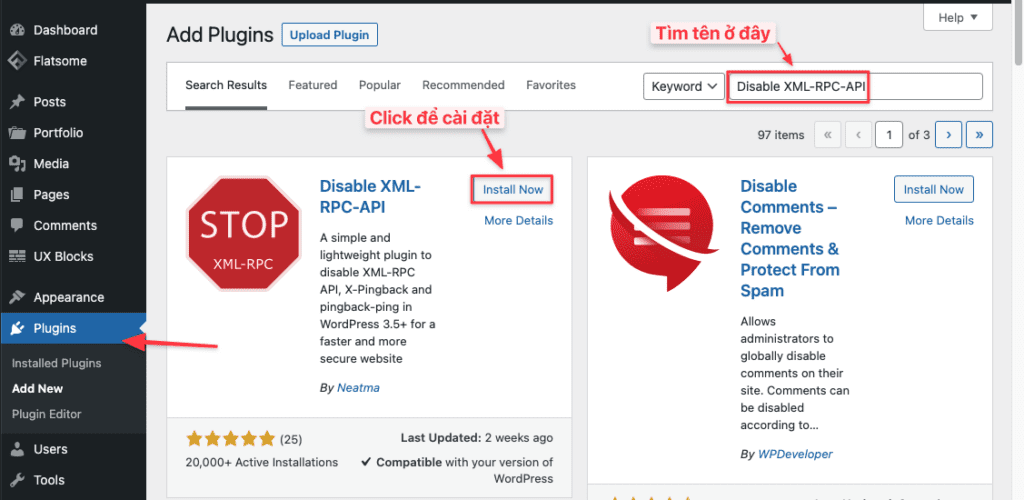Switch to the Recommended tab
This screenshot has height=500, width=1024.
pos(463,86)
